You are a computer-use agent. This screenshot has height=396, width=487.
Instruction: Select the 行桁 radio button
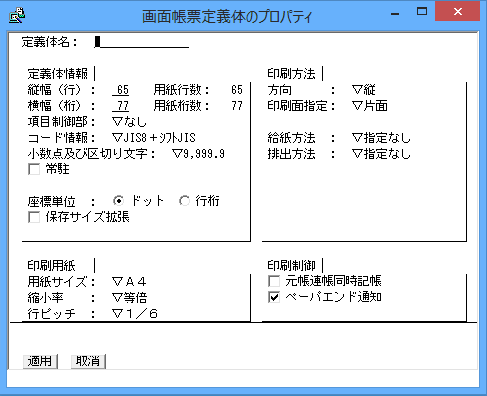click(x=184, y=201)
